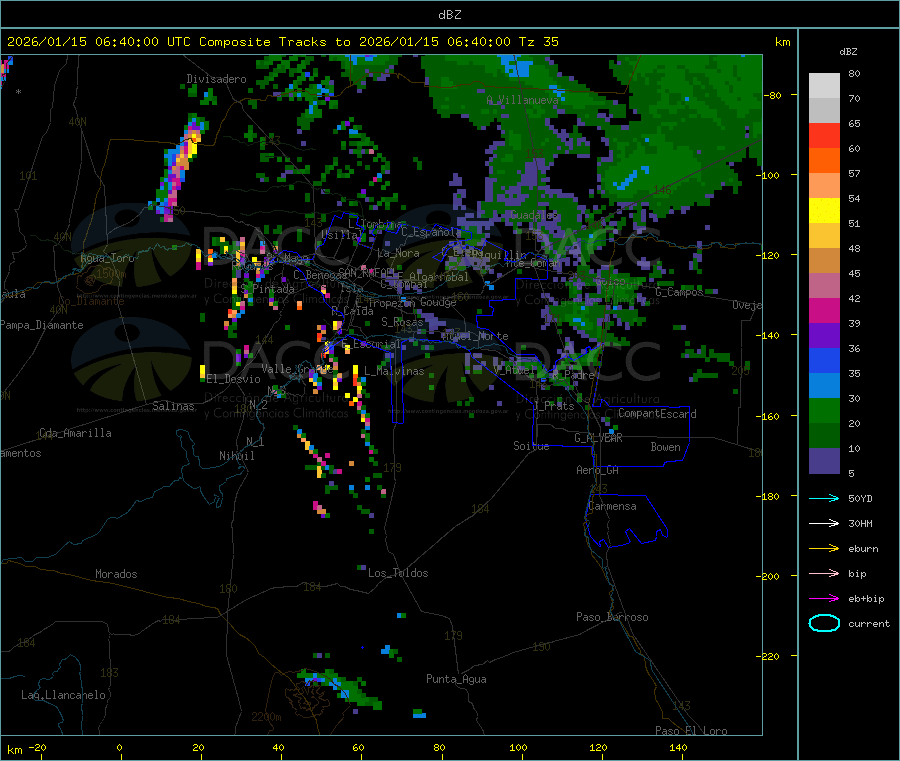The image size is (900, 761).
Task: Click the 'Lag.Llancanelo' map label
Action: 63,695
